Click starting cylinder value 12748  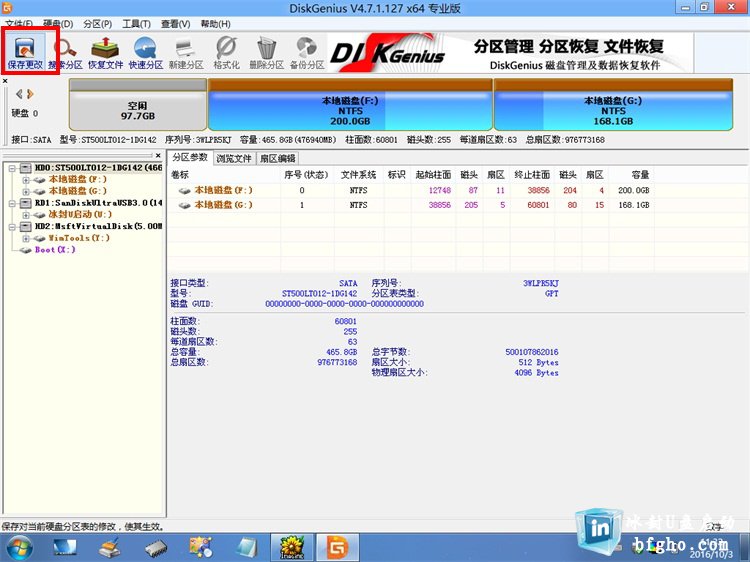click(x=440, y=190)
